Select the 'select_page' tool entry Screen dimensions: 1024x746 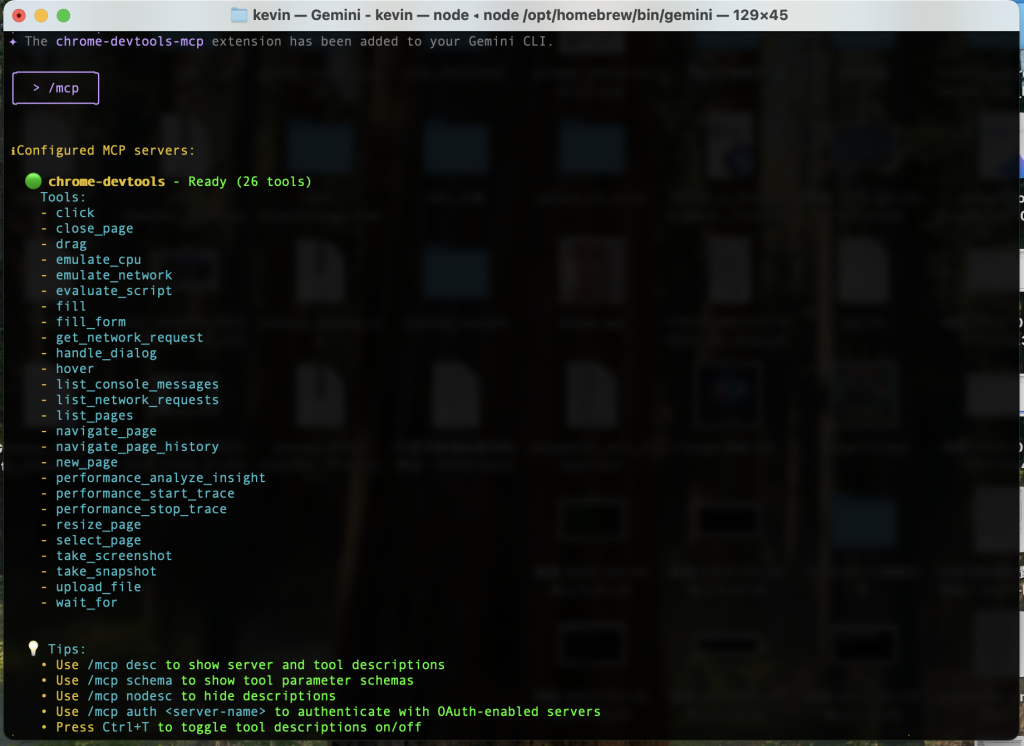[98, 540]
